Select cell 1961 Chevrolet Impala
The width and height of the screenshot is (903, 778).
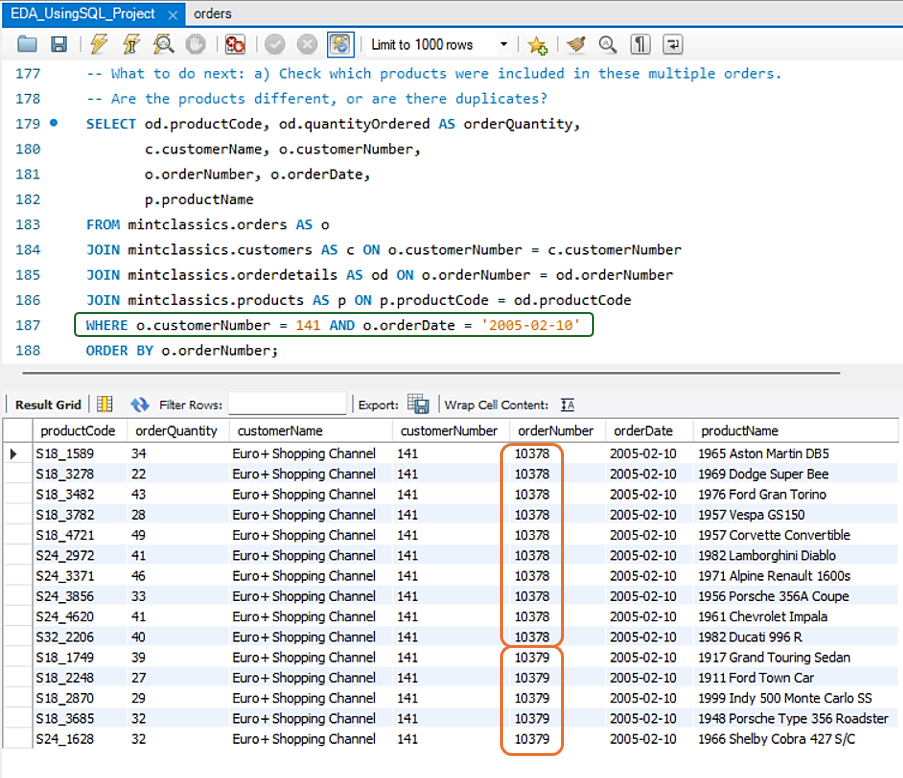coord(795,617)
